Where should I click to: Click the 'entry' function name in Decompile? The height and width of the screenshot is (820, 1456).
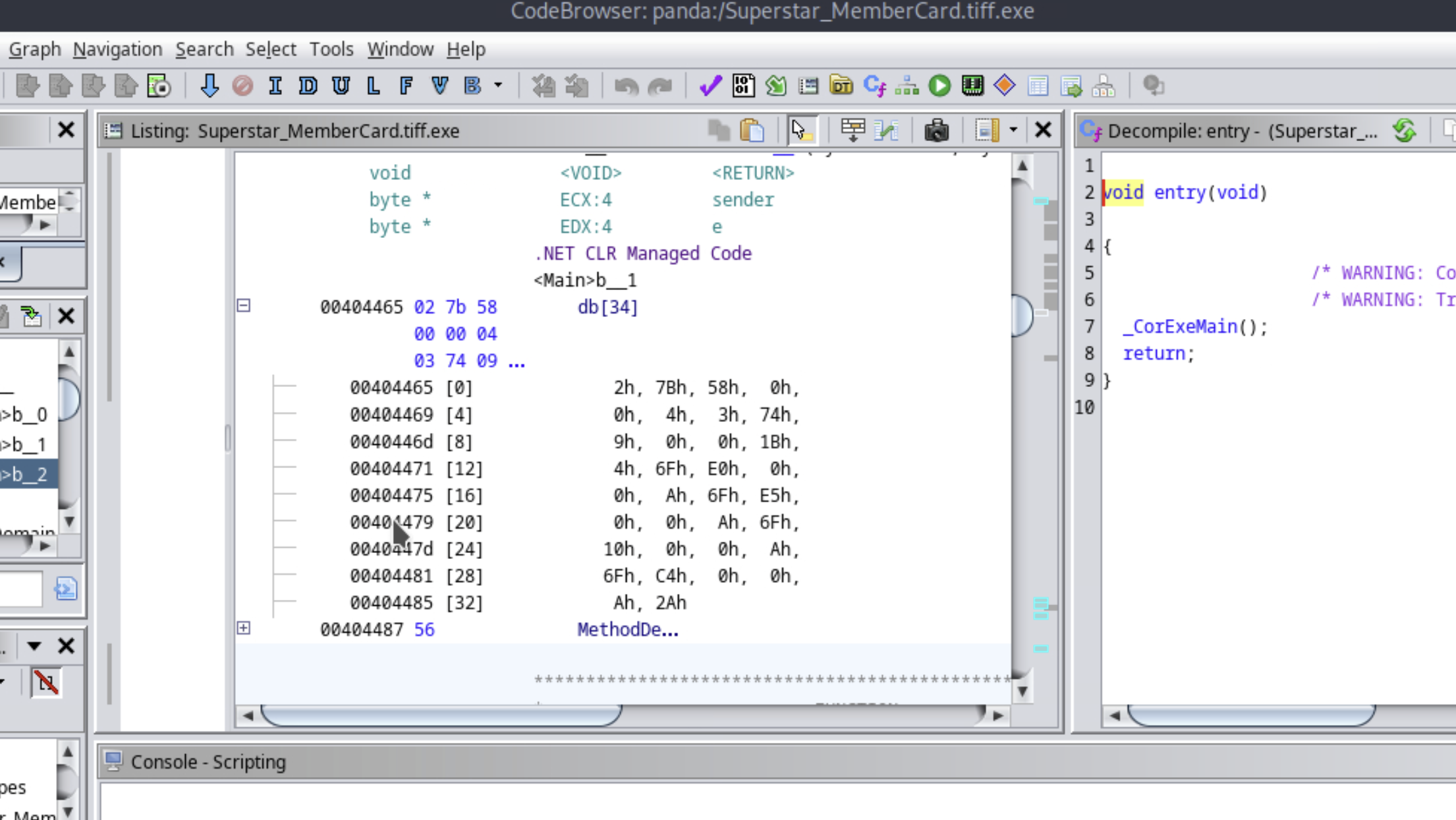tap(1179, 192)
